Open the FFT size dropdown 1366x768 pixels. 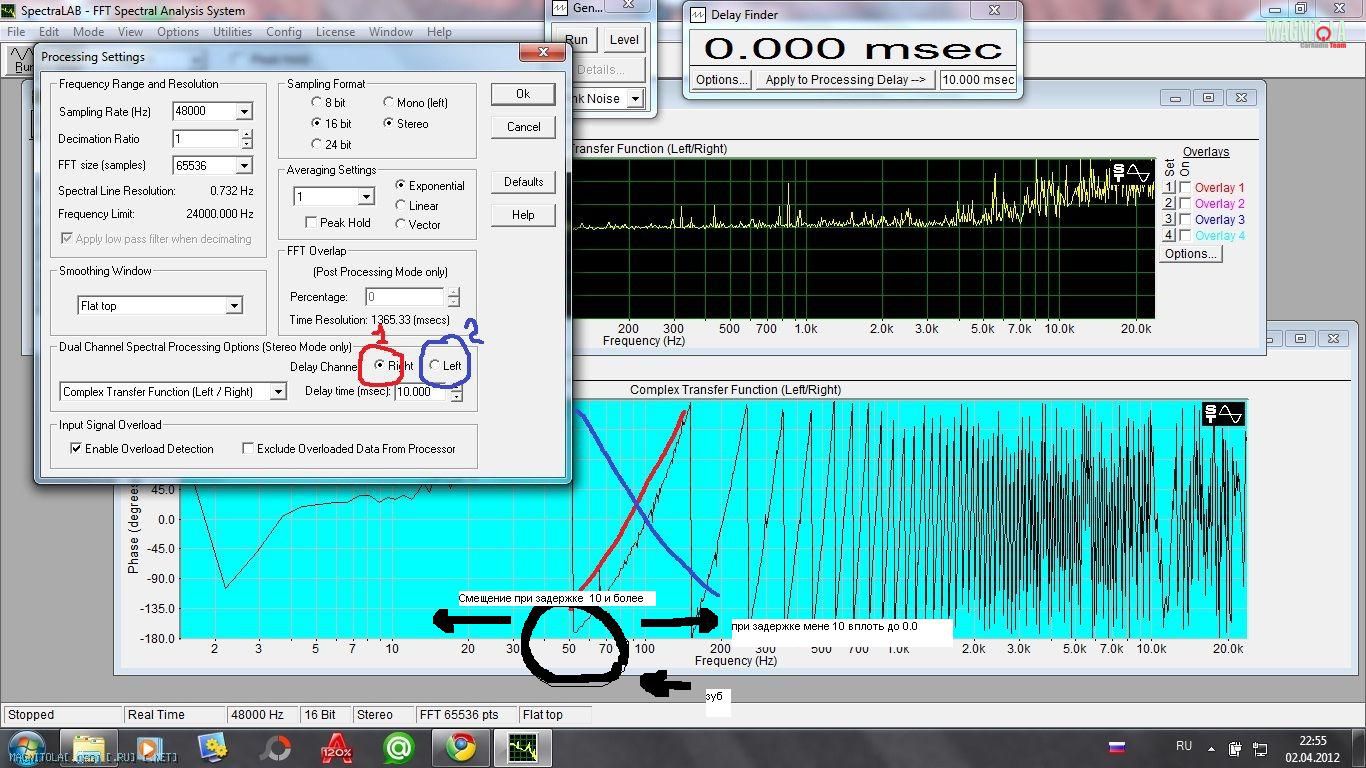point(244,165)
